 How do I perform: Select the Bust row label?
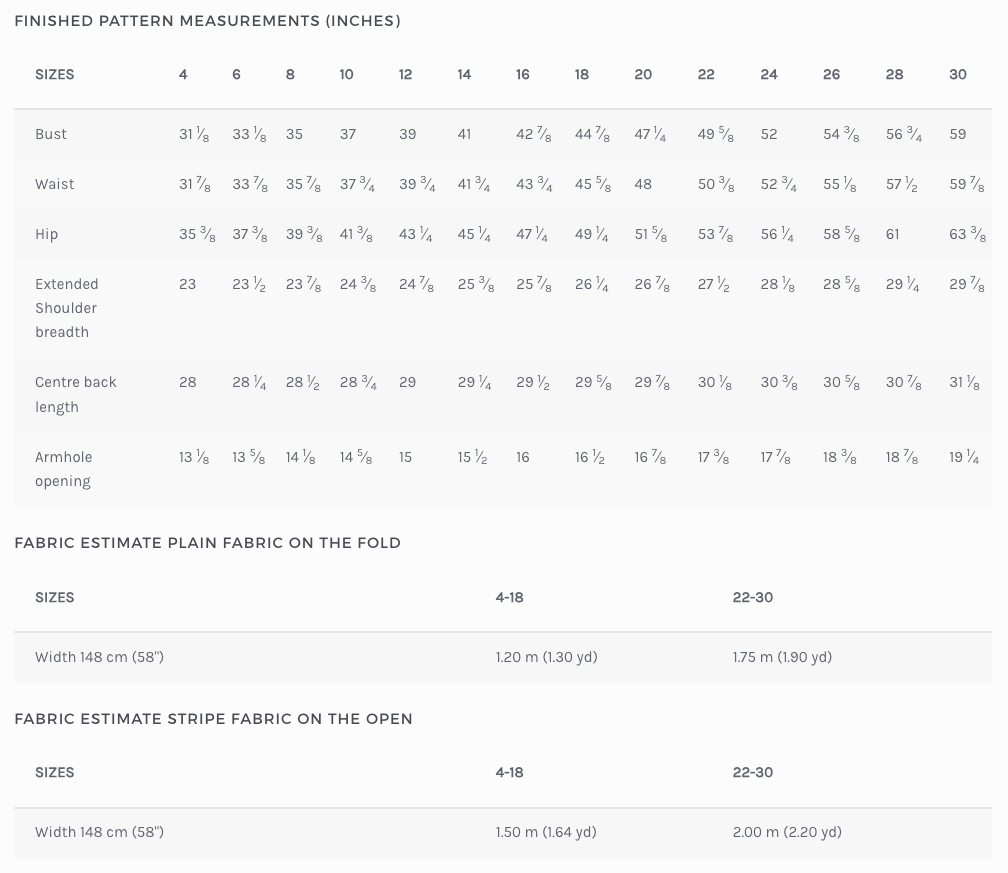[51, 134]
